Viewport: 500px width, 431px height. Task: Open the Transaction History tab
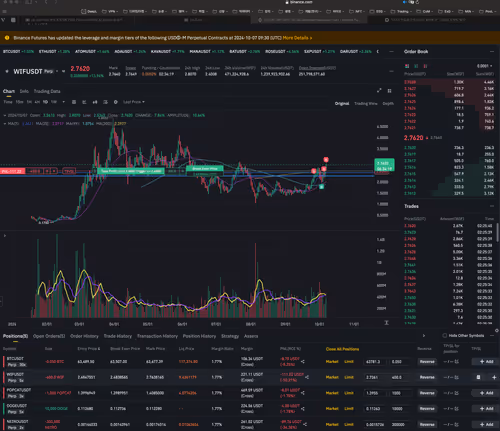coord(157,336)
